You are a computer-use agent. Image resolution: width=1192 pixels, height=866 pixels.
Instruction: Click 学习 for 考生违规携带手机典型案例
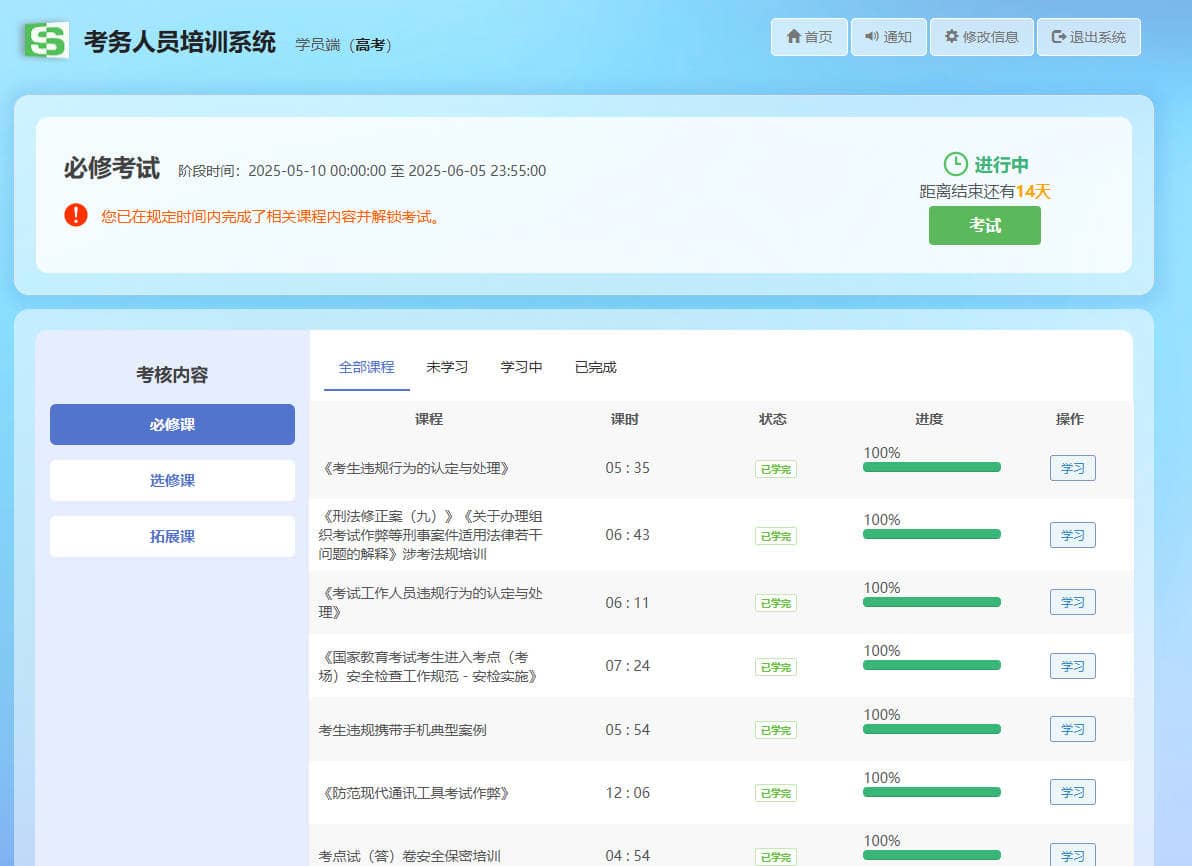point(1073,729)
